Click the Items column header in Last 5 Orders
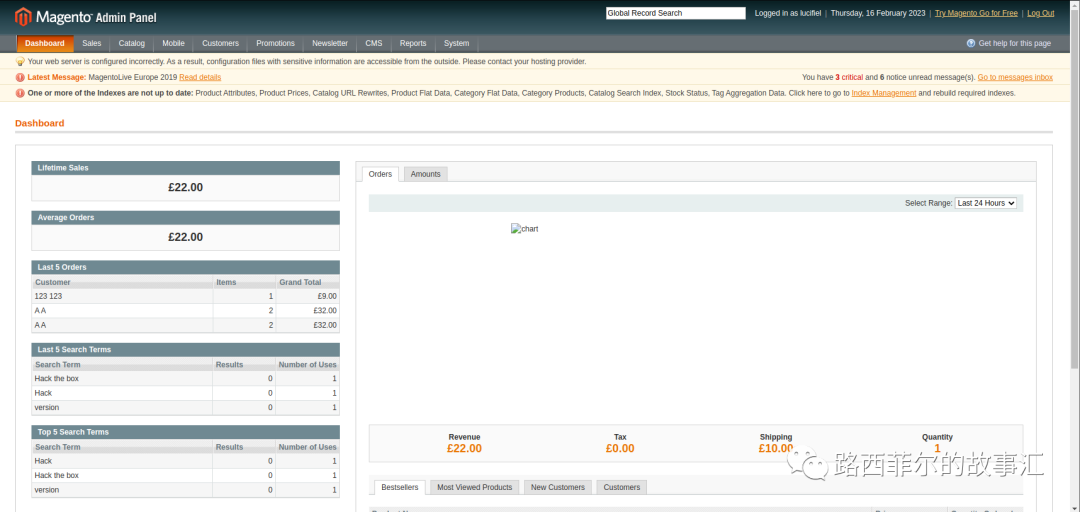The width and height of the screenshot is (1080, 512). [x=245, y=283]
